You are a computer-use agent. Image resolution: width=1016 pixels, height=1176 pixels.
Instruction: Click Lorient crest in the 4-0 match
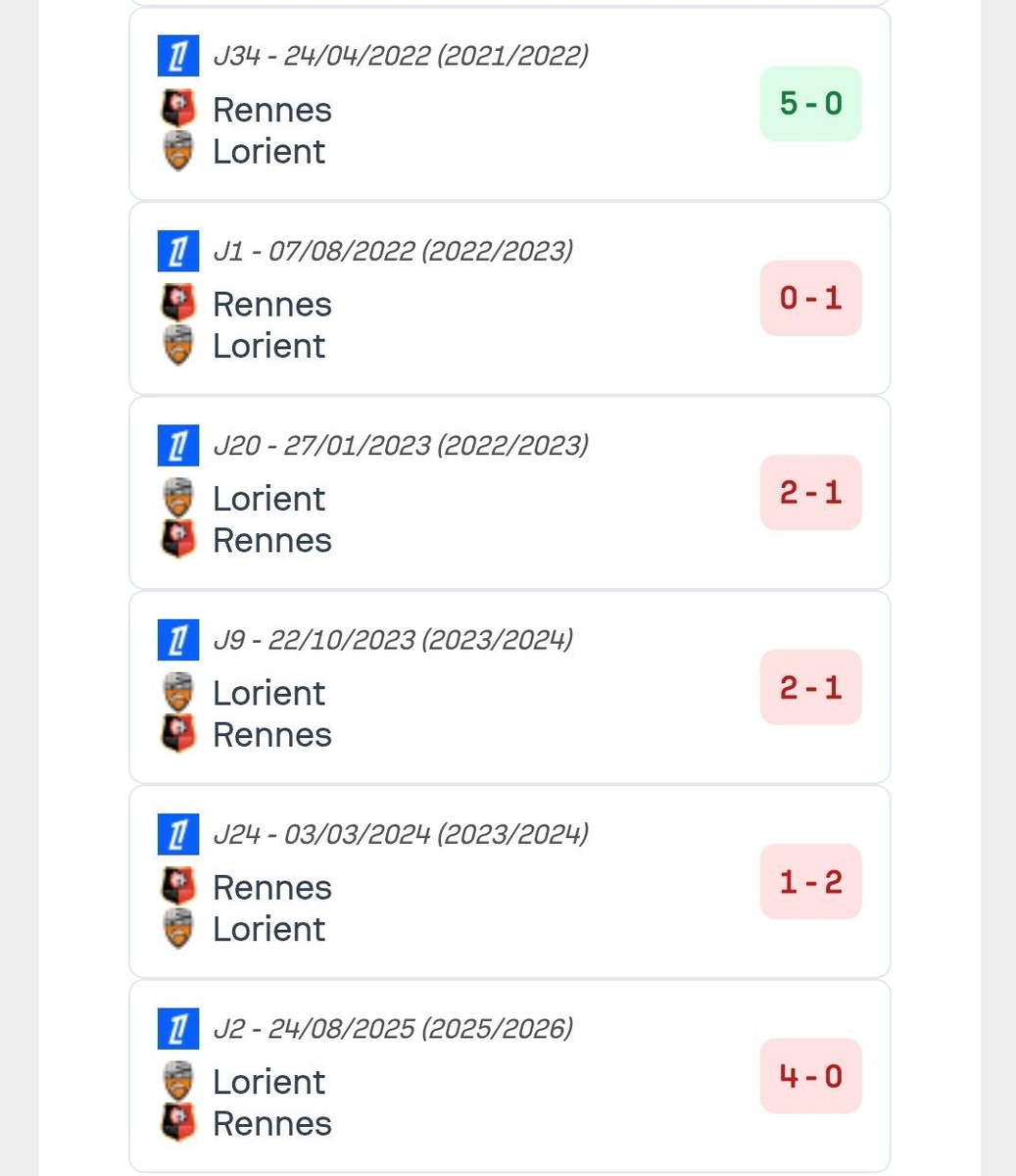click(x=178, y=1081)
